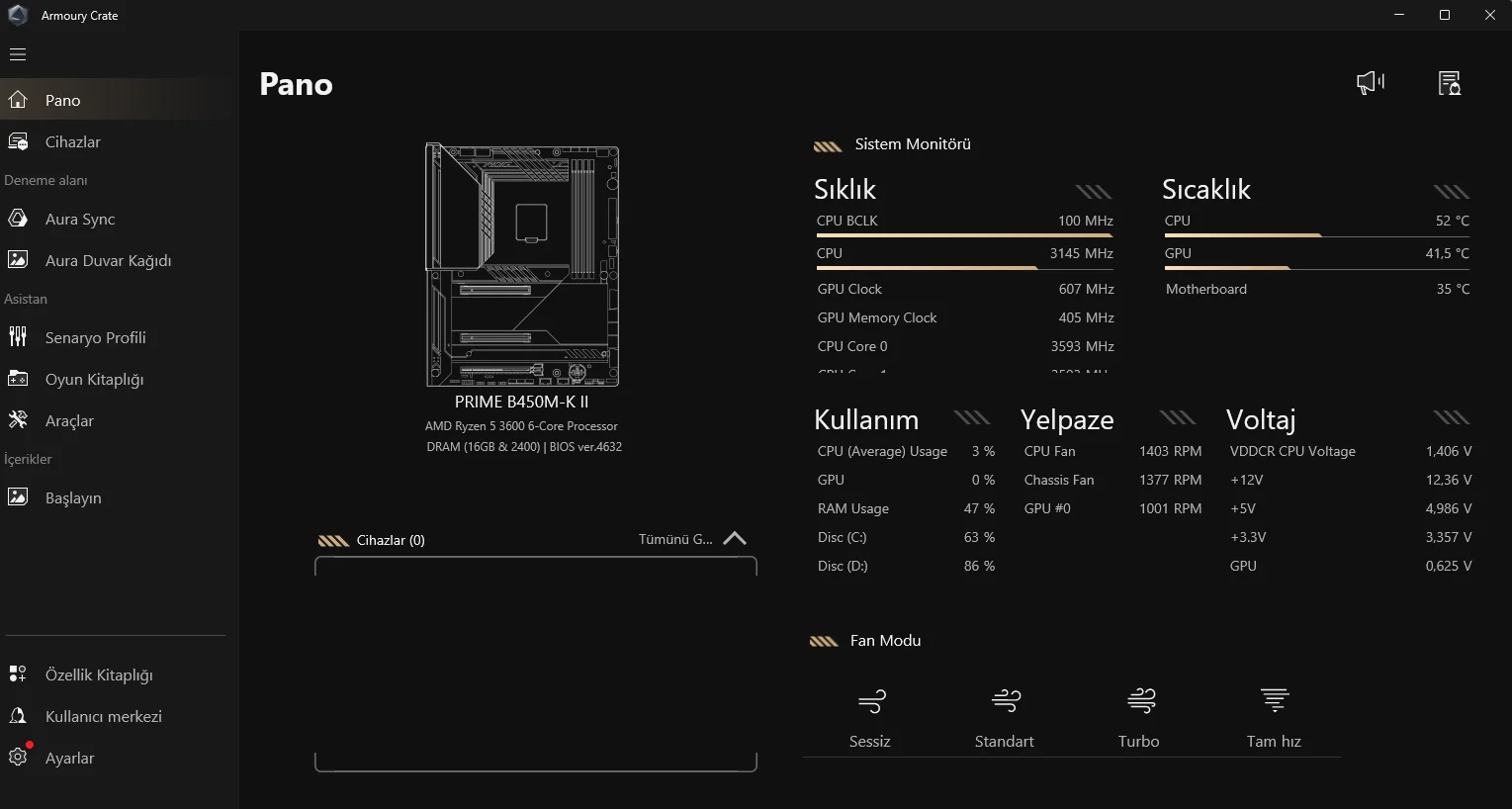Click the Başlayın icon
This screenshot has width=1512, height=809.
(x=18, y=497)
